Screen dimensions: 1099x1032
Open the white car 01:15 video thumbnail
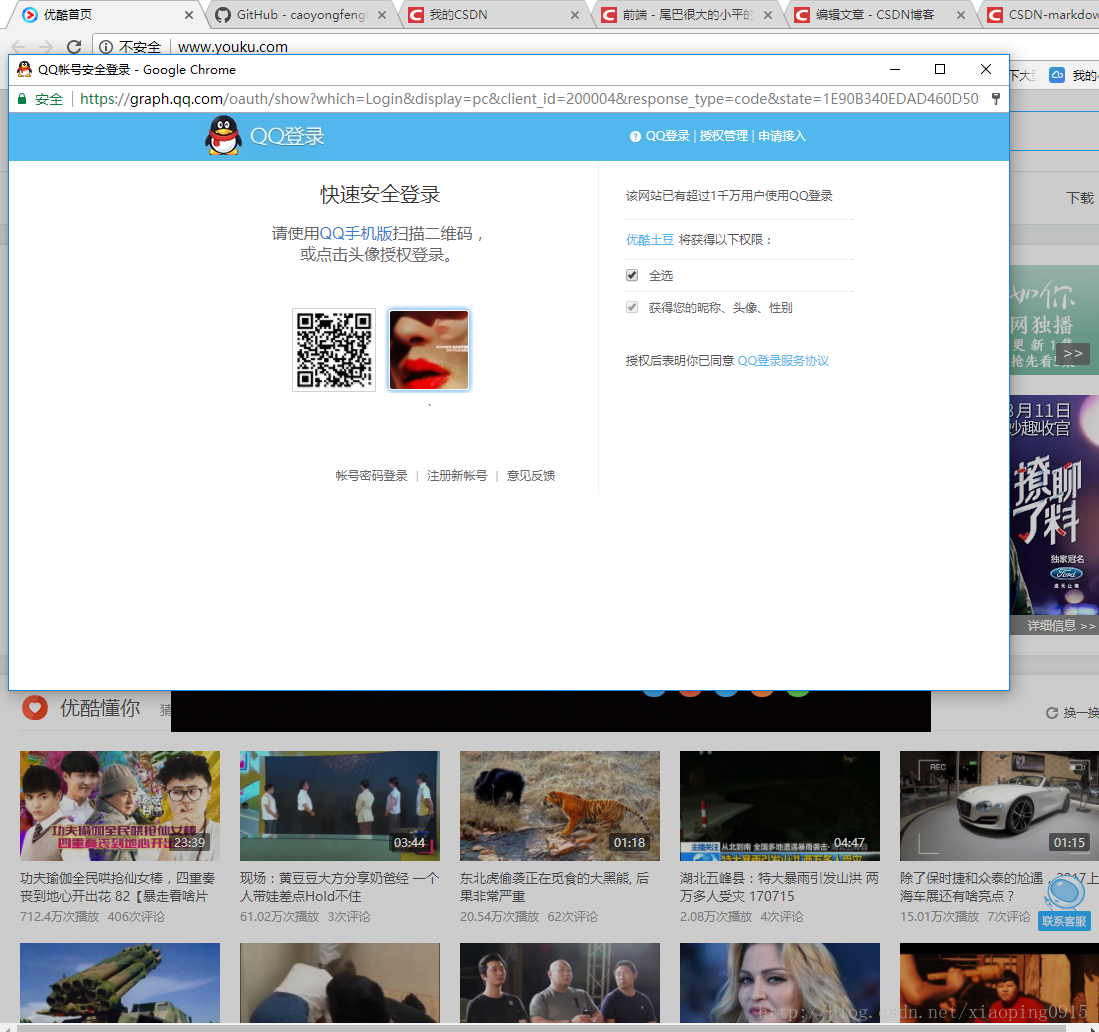coord(999,806)
